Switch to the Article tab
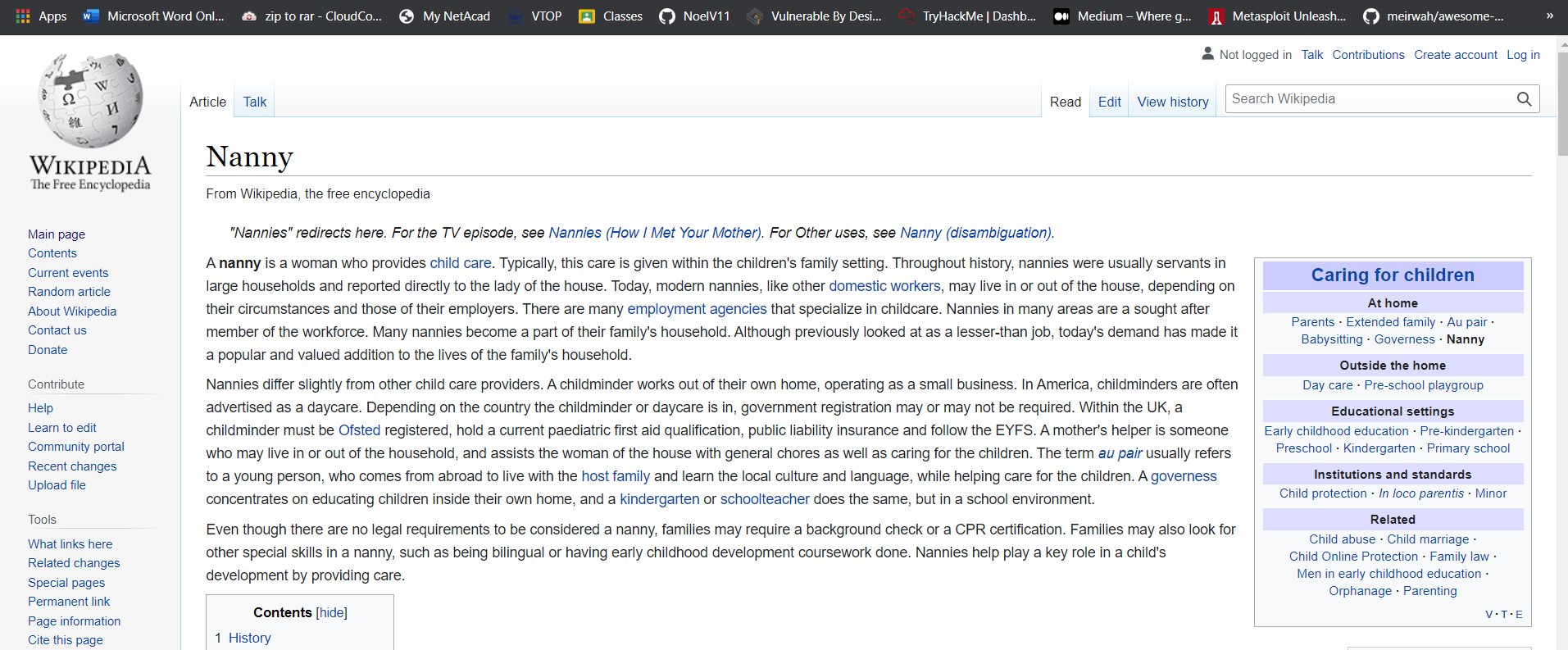The width and height of the screenshot is (1568, 650). (207, 102)
